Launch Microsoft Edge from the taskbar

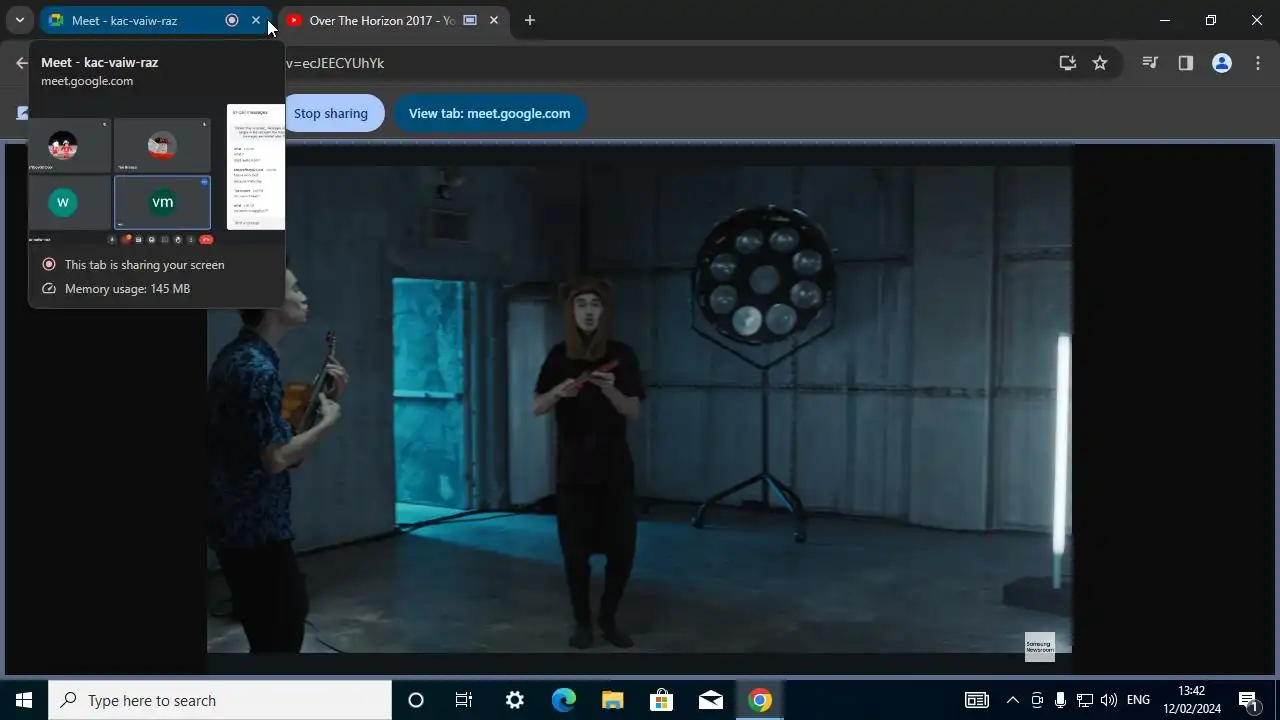(564, 700)
